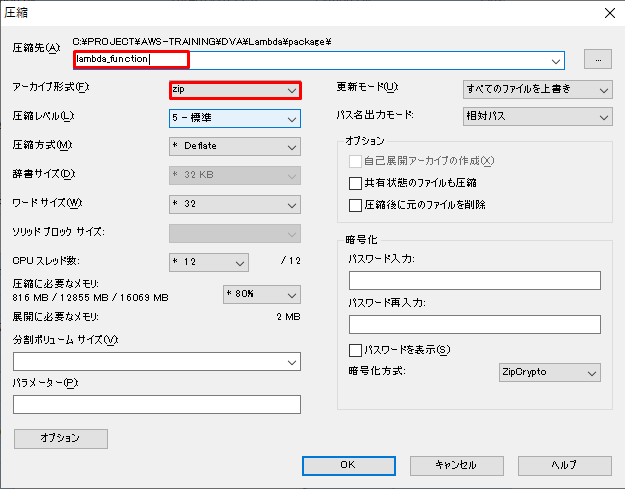Confirm with the OK button

(x=347, y=465)
